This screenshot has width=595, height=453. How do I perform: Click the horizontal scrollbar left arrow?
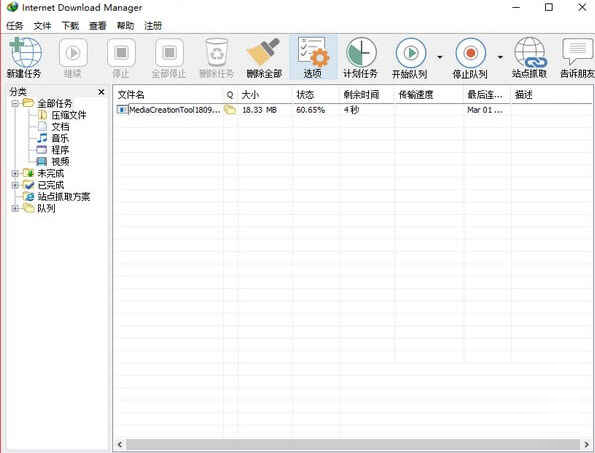[120, 444]
